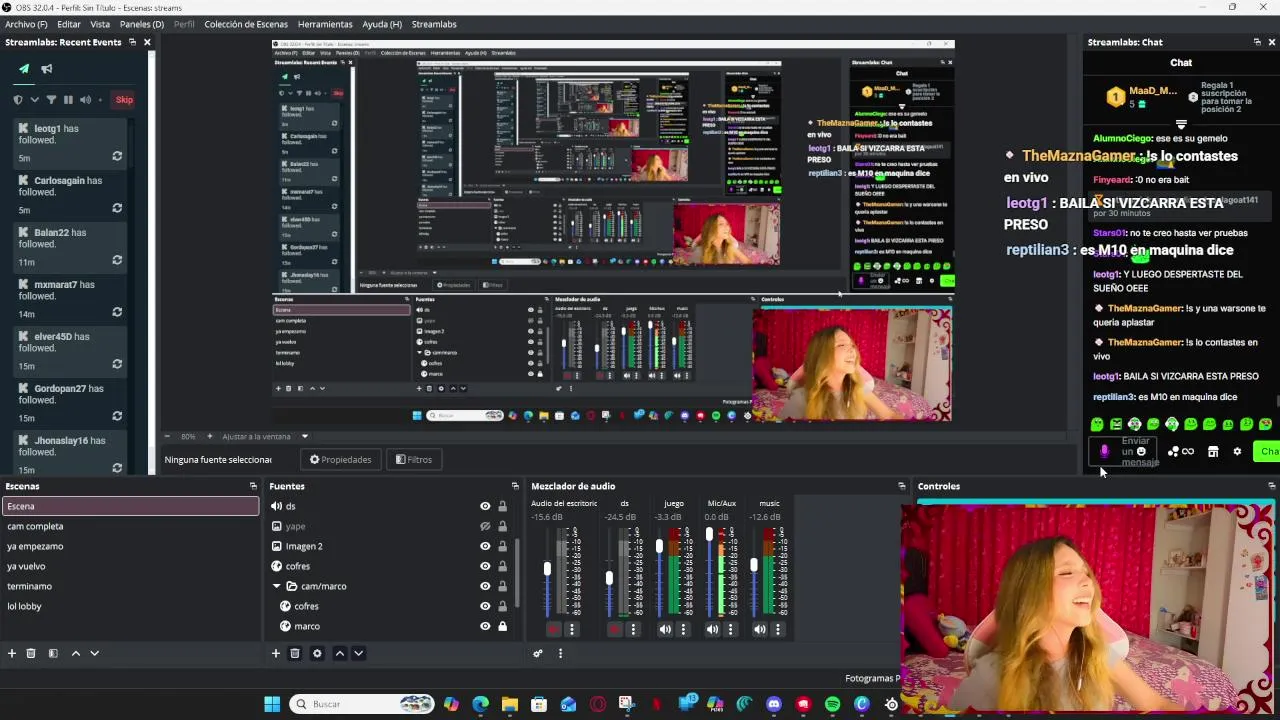Lock the ds source

502,506
